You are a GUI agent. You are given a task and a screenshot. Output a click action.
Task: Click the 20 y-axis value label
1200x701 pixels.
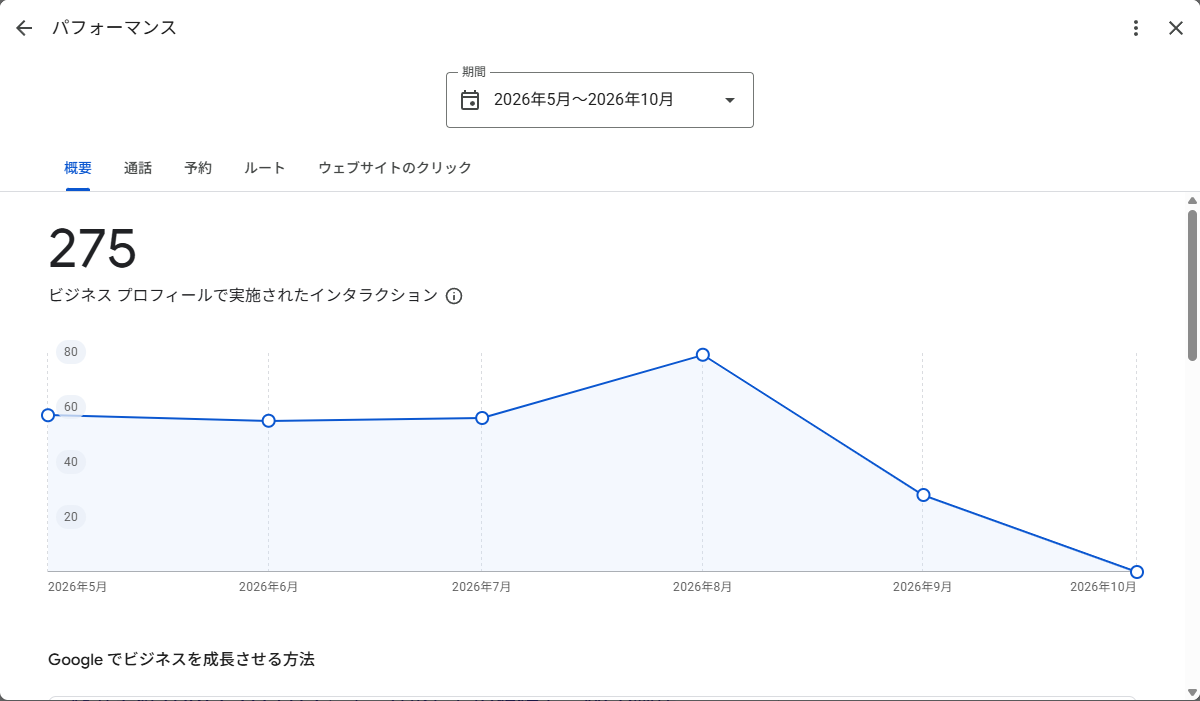[x=71, y=517]
